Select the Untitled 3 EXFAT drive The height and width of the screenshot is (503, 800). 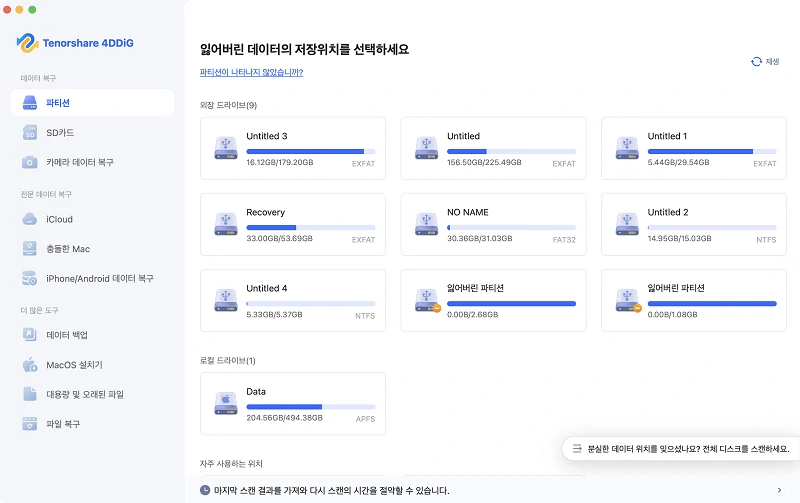(293, 149)
